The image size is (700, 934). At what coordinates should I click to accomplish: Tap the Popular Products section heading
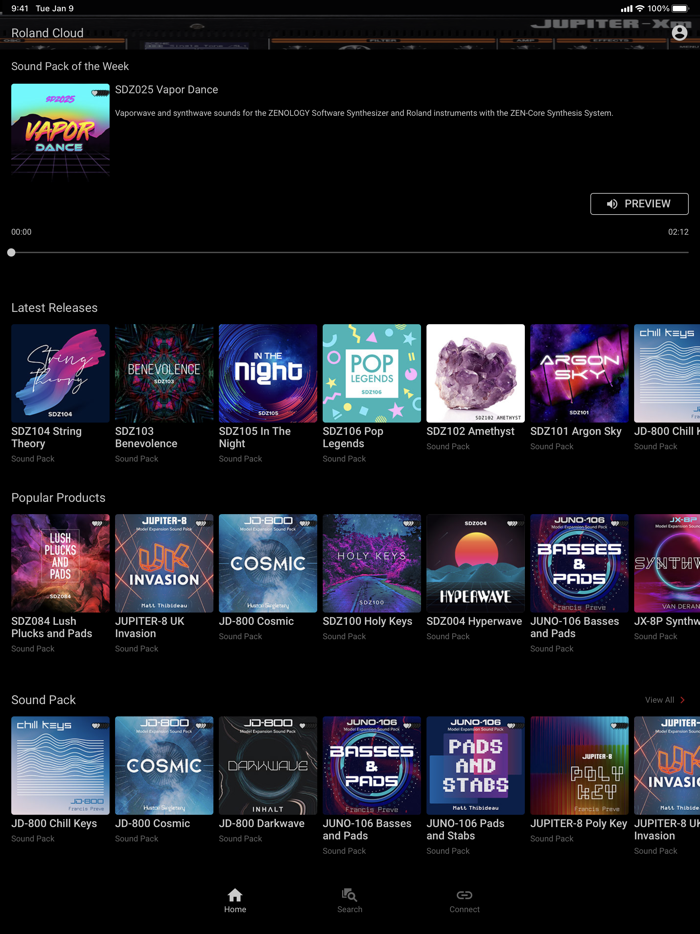tap(58, 498)
